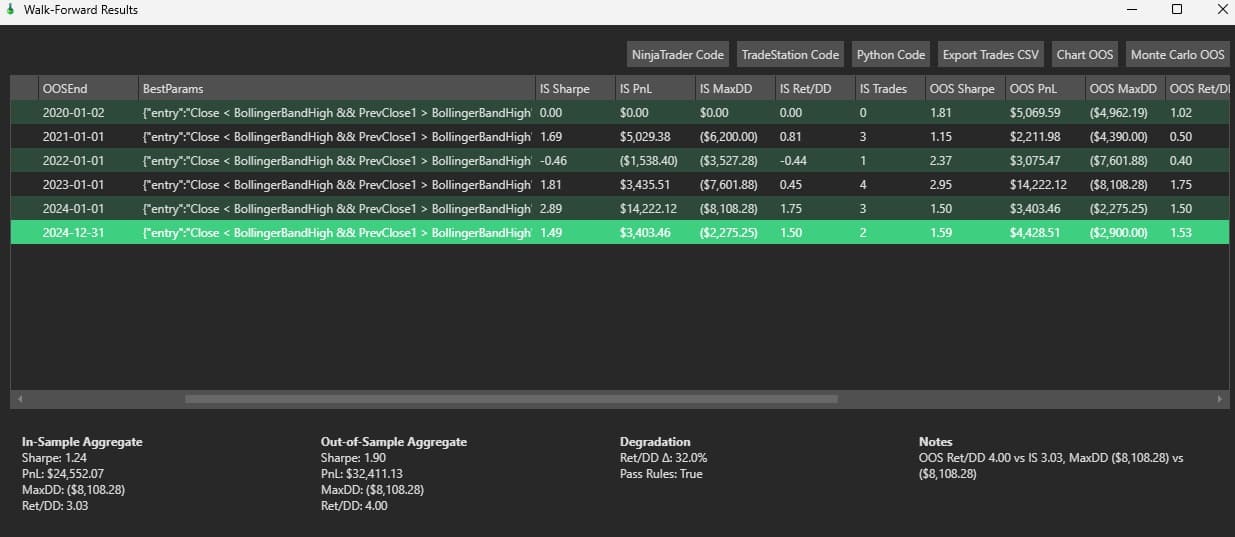The height and width of the screenshot is (537, 1235).
Task: Click the OOS Sharpe column header
Action: 963,88
